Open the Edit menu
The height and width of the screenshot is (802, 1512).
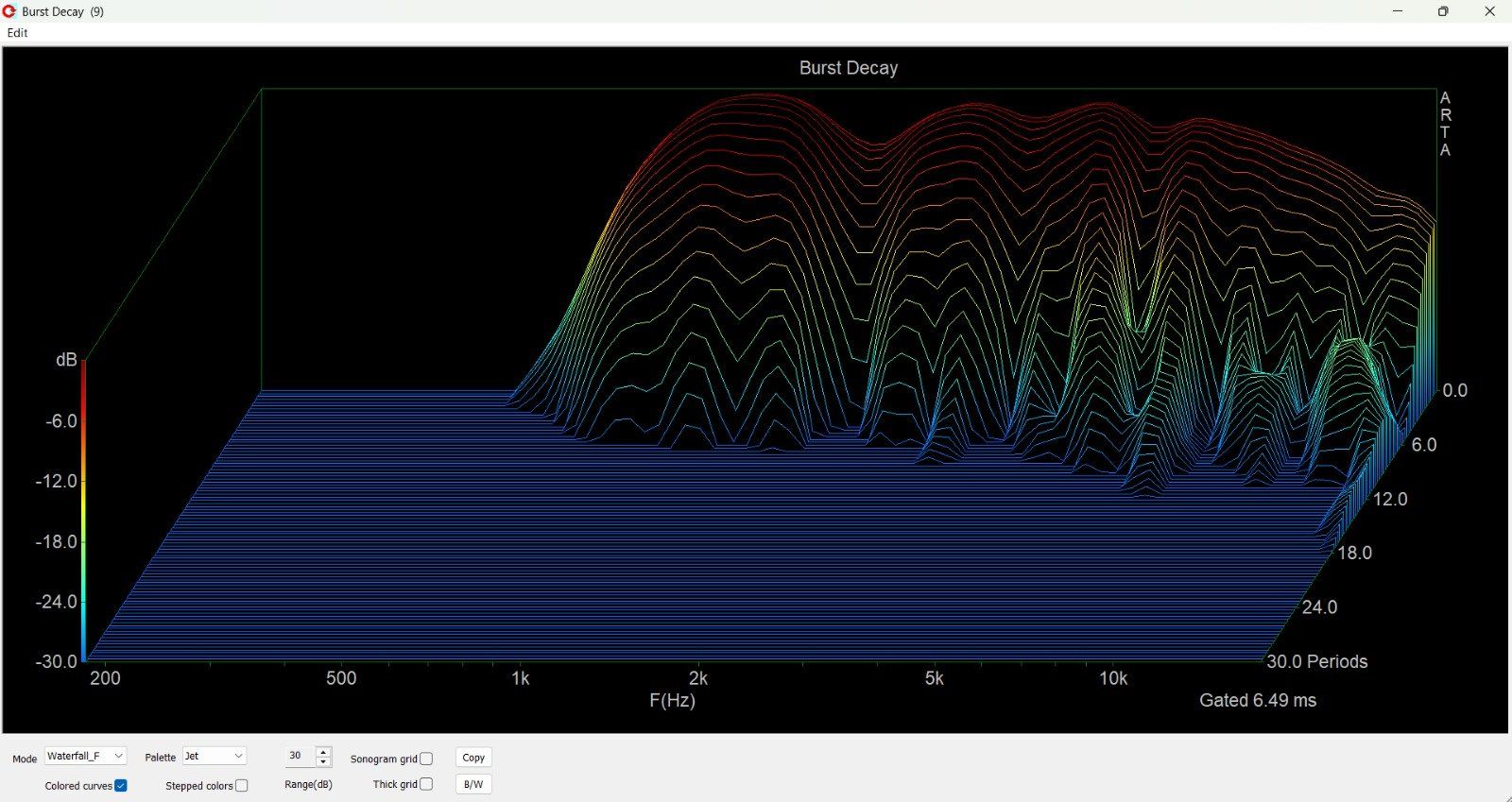18,33
